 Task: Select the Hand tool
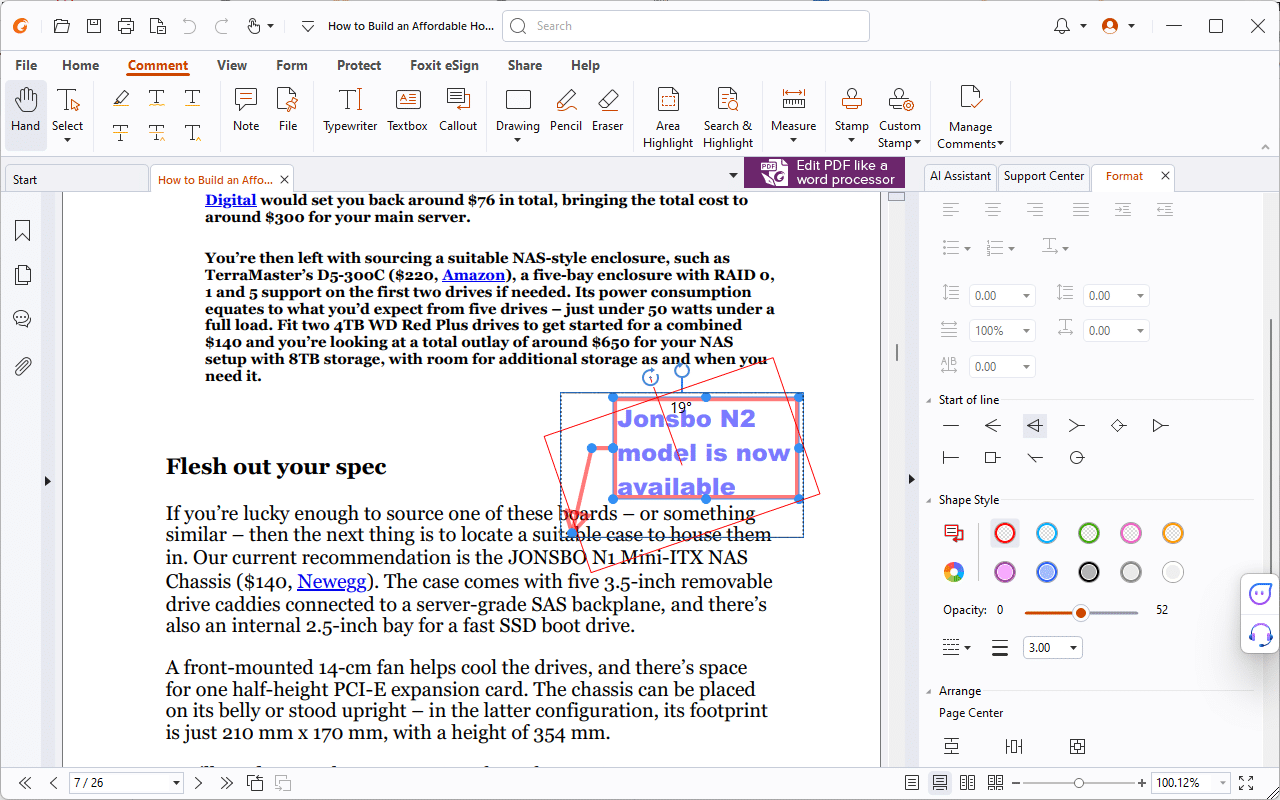(25, 110)
